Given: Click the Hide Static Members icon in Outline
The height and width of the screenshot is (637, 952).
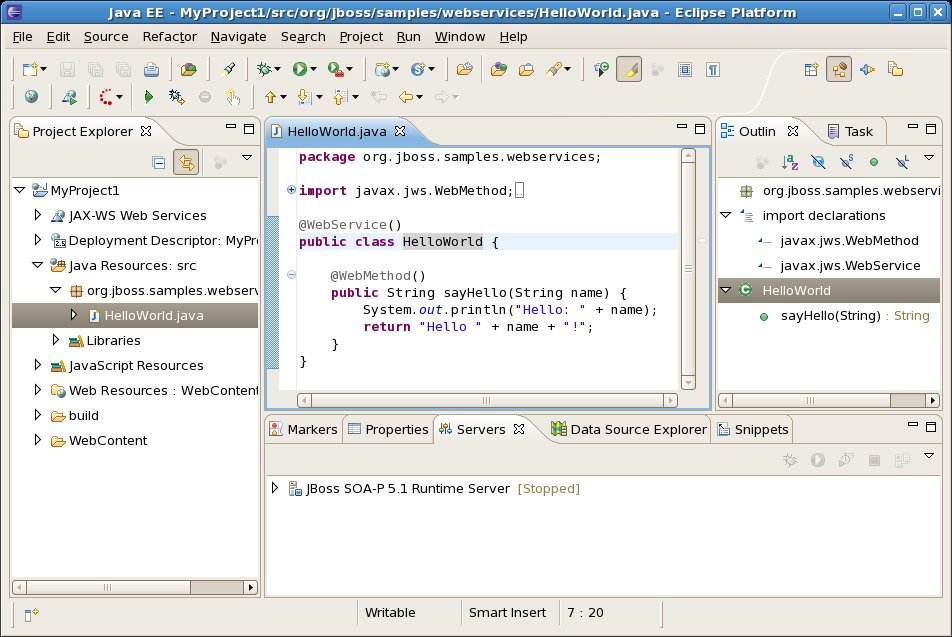Looking at the screenshot, I should 846,162.
